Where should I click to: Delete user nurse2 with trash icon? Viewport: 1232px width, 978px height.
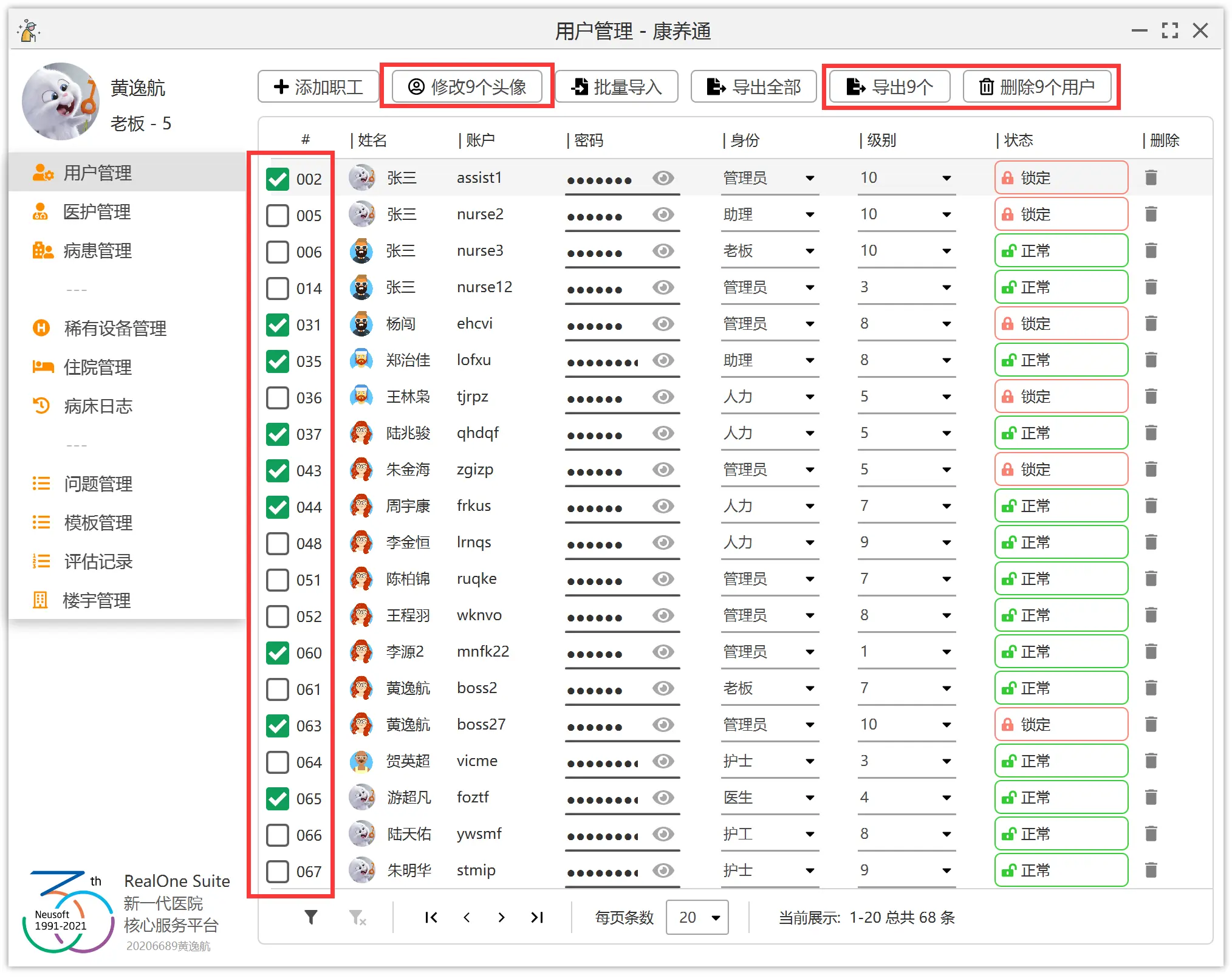[1151, 214]
